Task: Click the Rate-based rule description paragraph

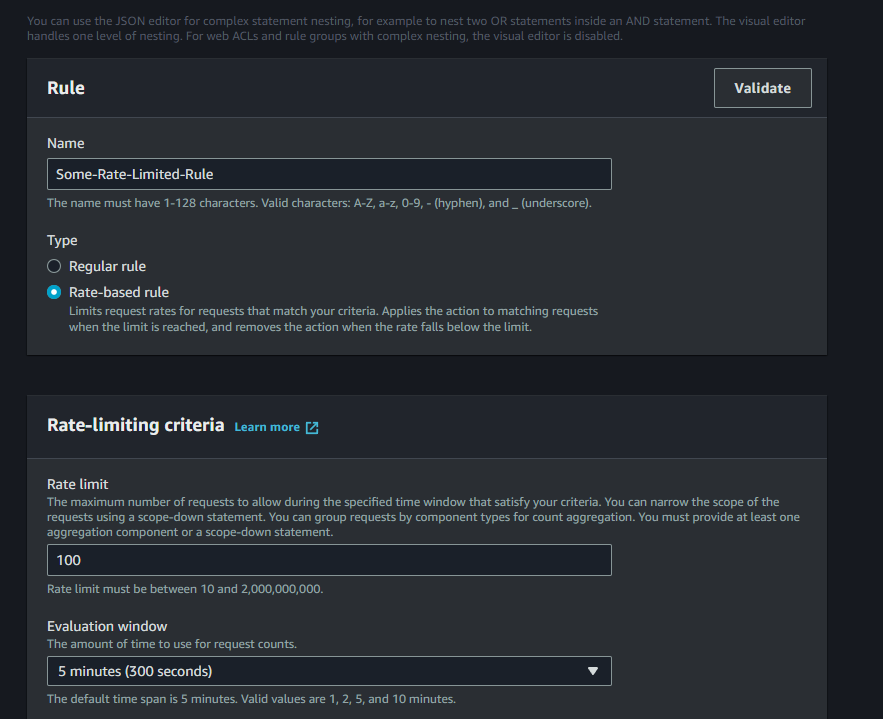Action: [333, 319]
